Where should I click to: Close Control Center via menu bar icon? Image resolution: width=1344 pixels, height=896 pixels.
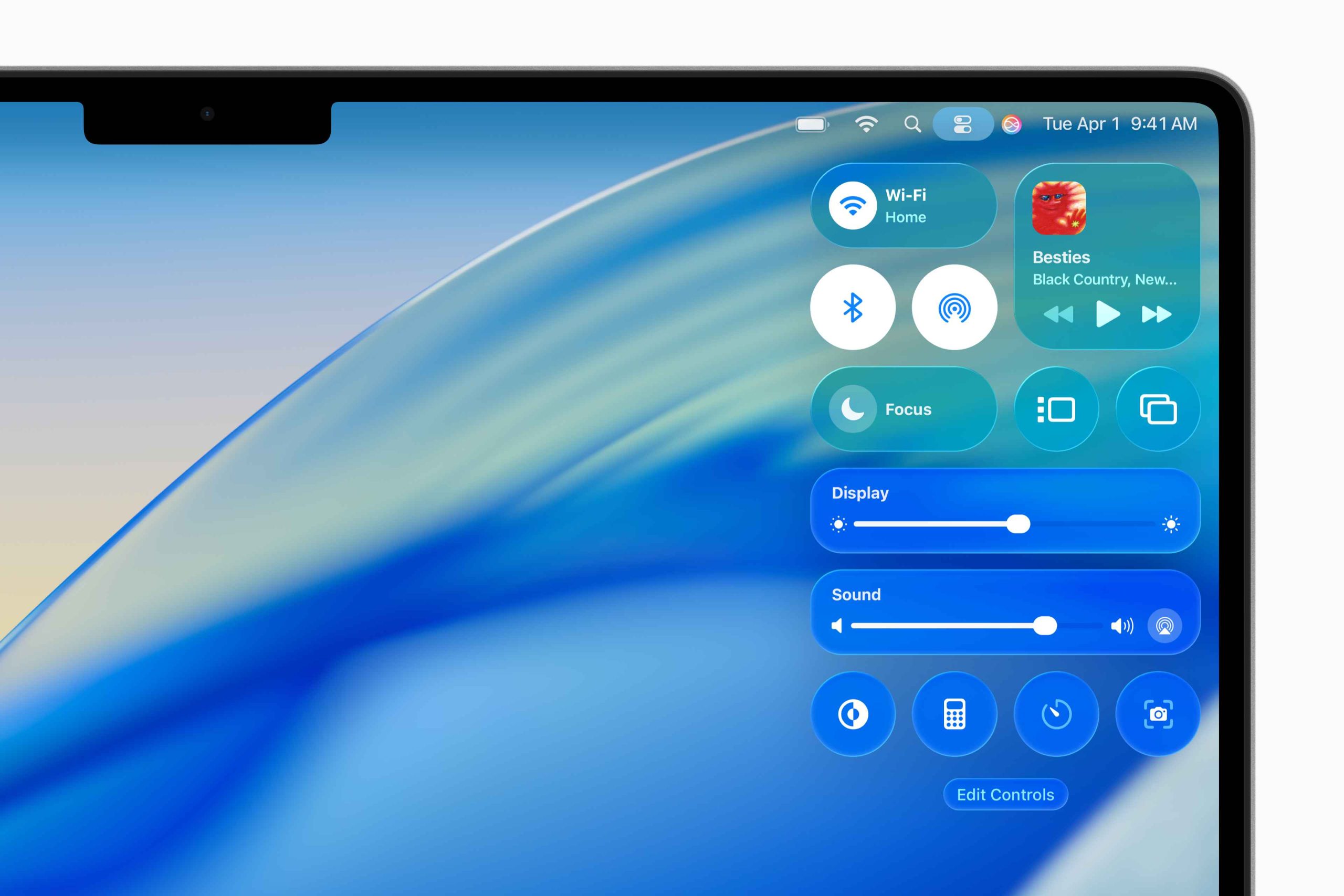pos(962,124)
